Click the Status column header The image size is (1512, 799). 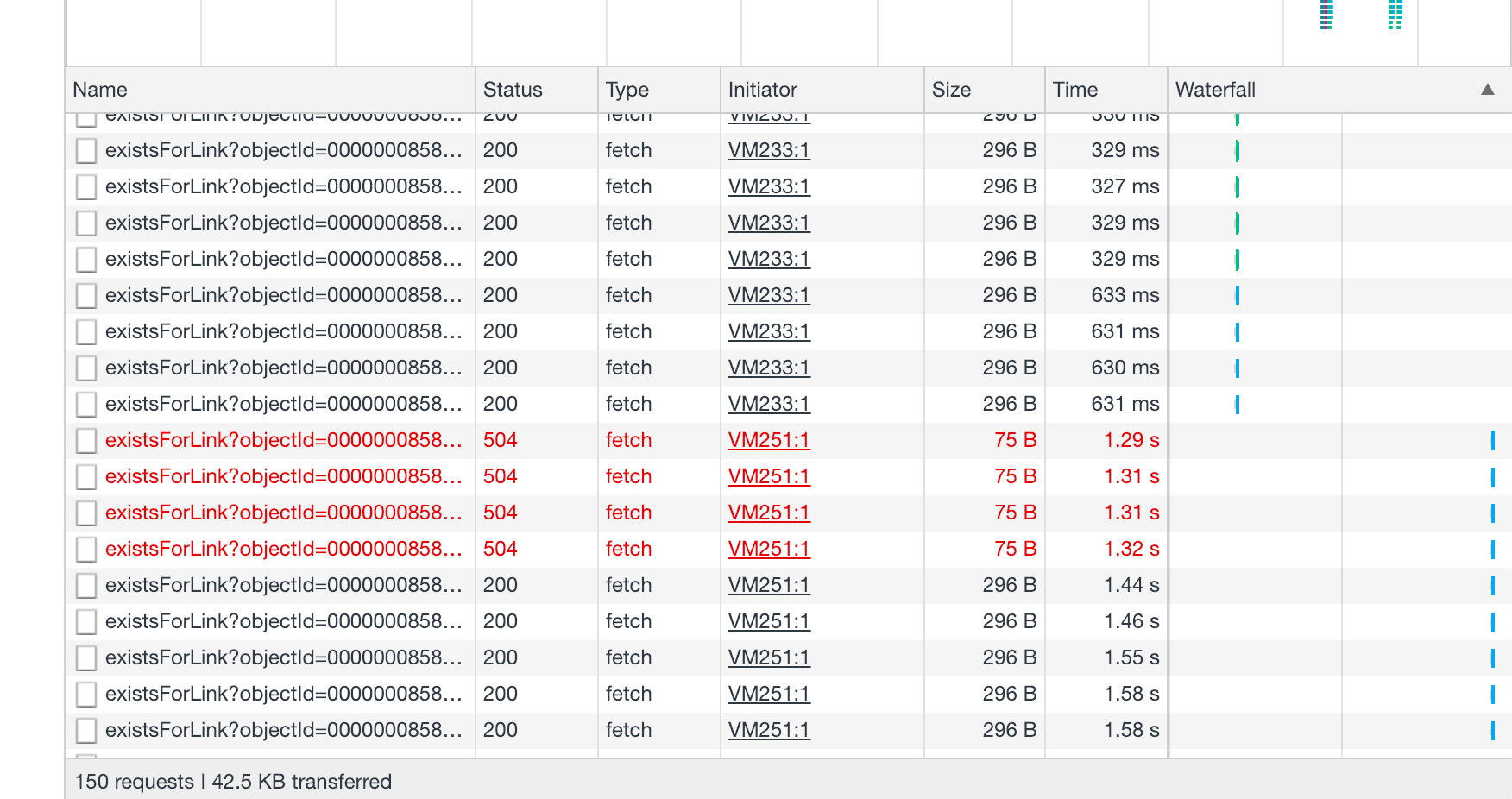(513, 89)
